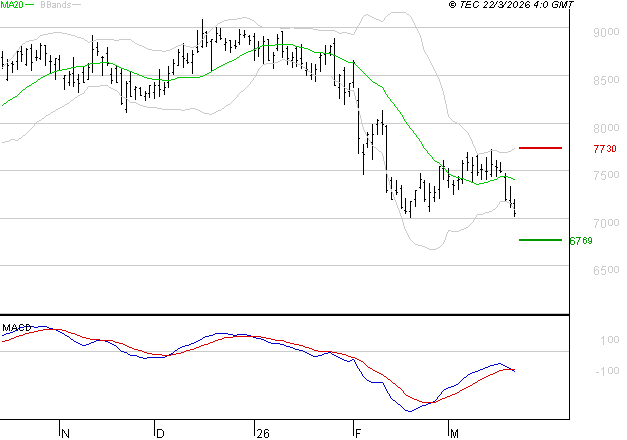Click the 9000 price axis label

606,32
